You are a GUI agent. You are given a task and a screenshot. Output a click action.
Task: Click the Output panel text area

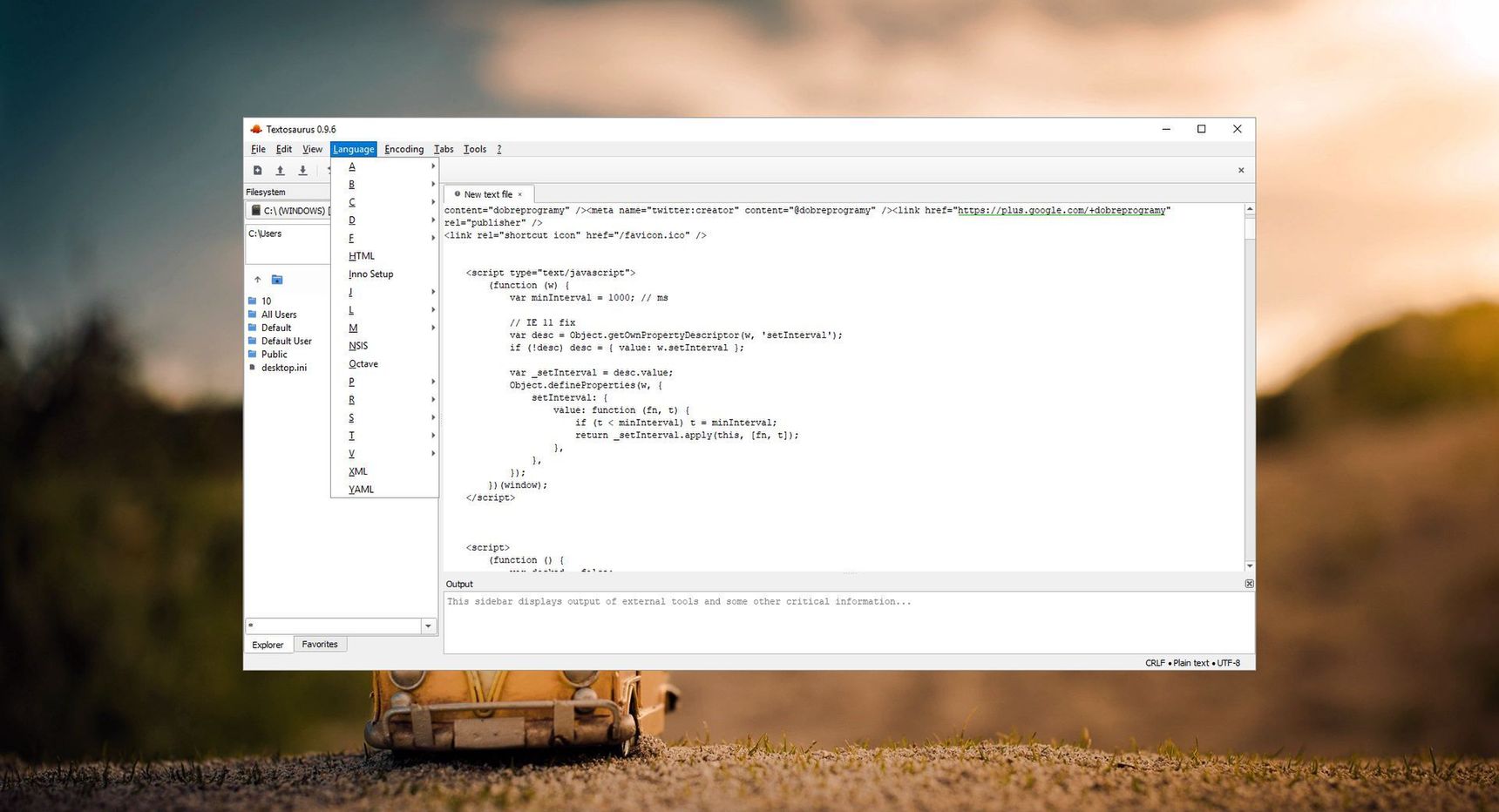pos(849,623)
